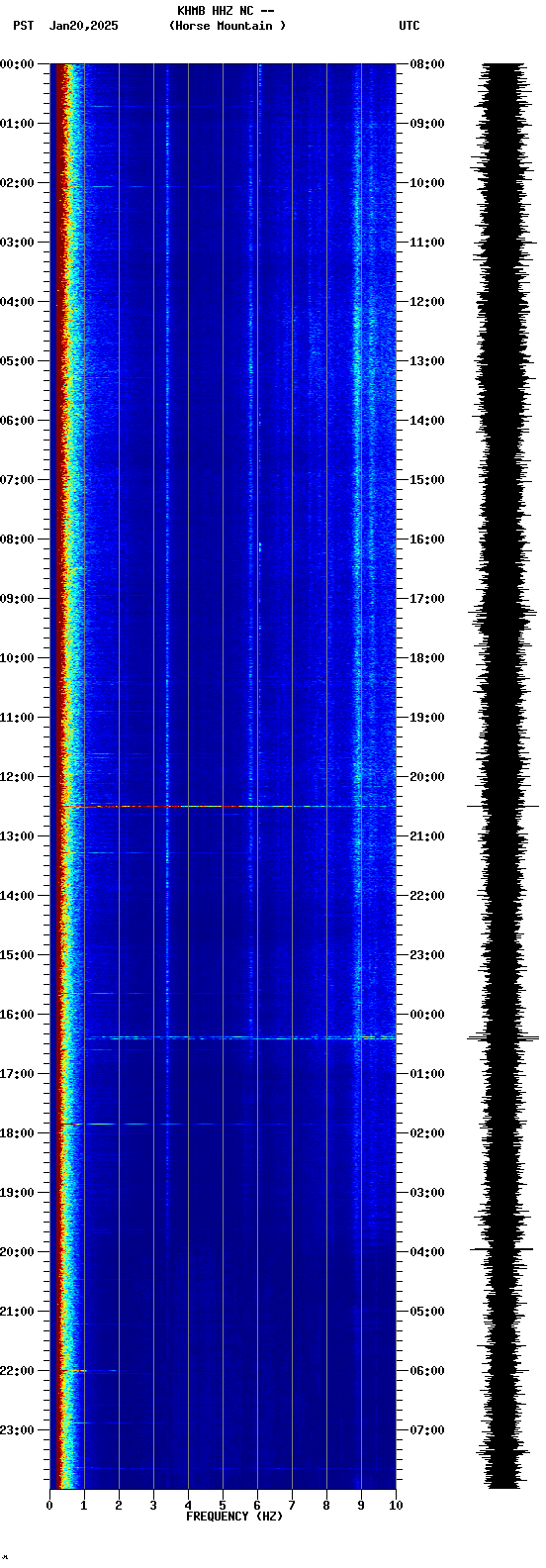The image size is (546, 1568).
Task: Click the 09:00 label on PST axis
Action: coord(18,599)
